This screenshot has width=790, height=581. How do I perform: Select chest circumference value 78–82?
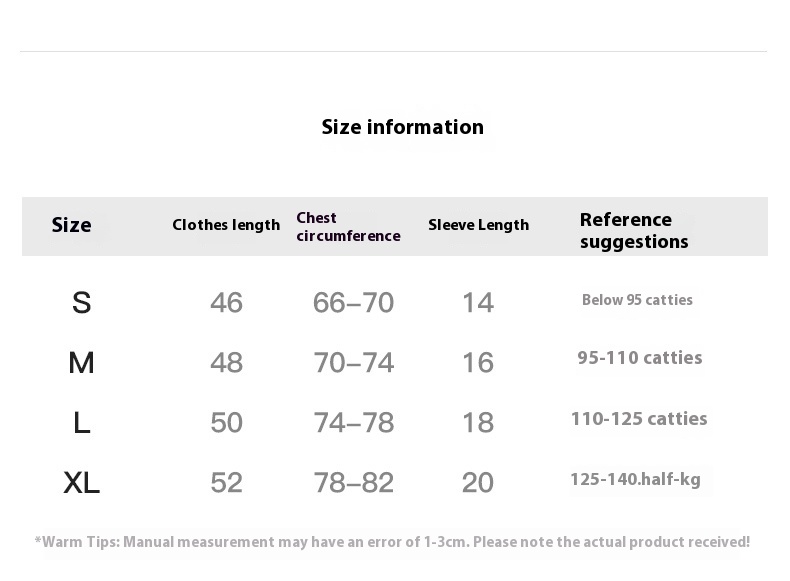click(353, 483)
